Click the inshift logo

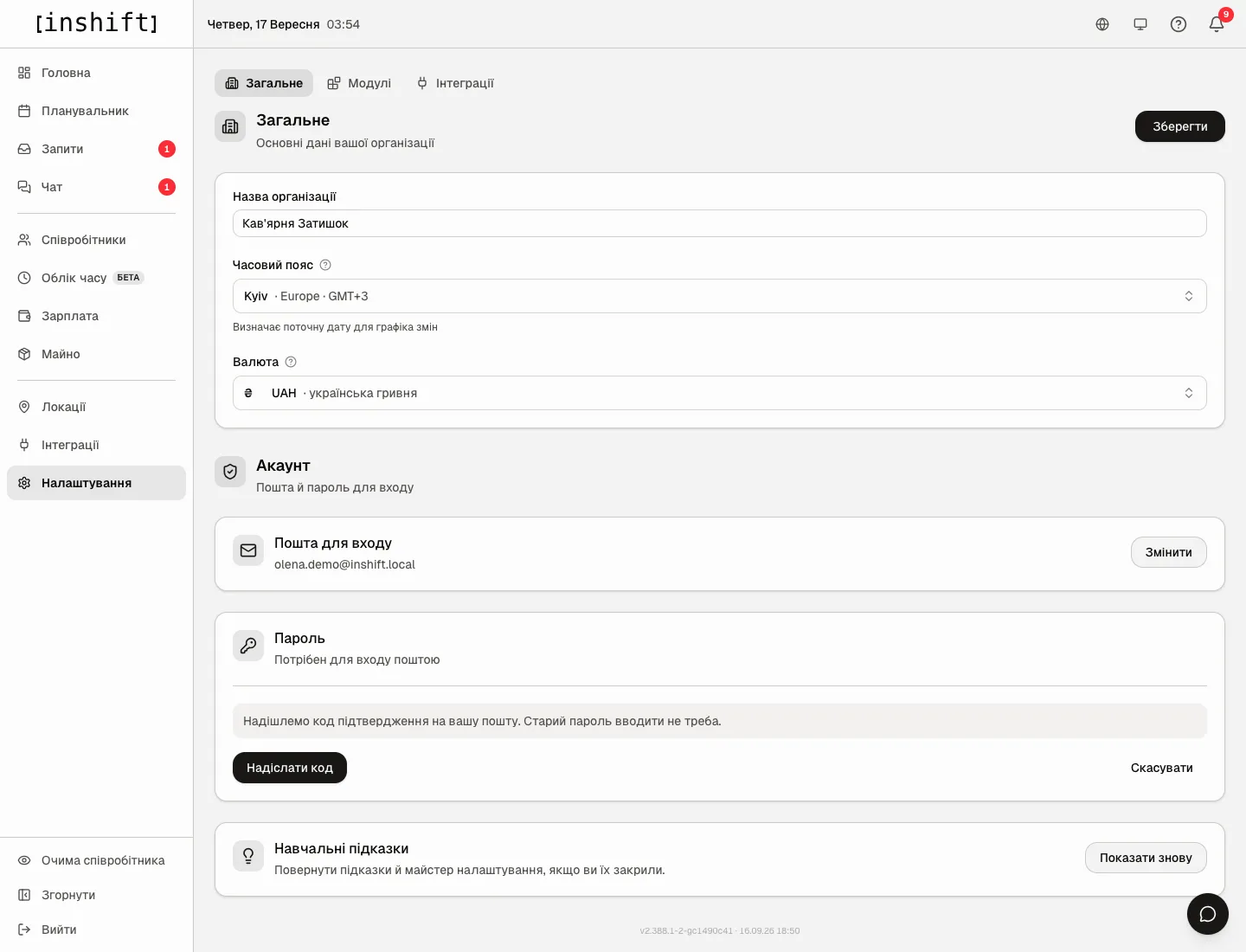[x=97, y=23]
